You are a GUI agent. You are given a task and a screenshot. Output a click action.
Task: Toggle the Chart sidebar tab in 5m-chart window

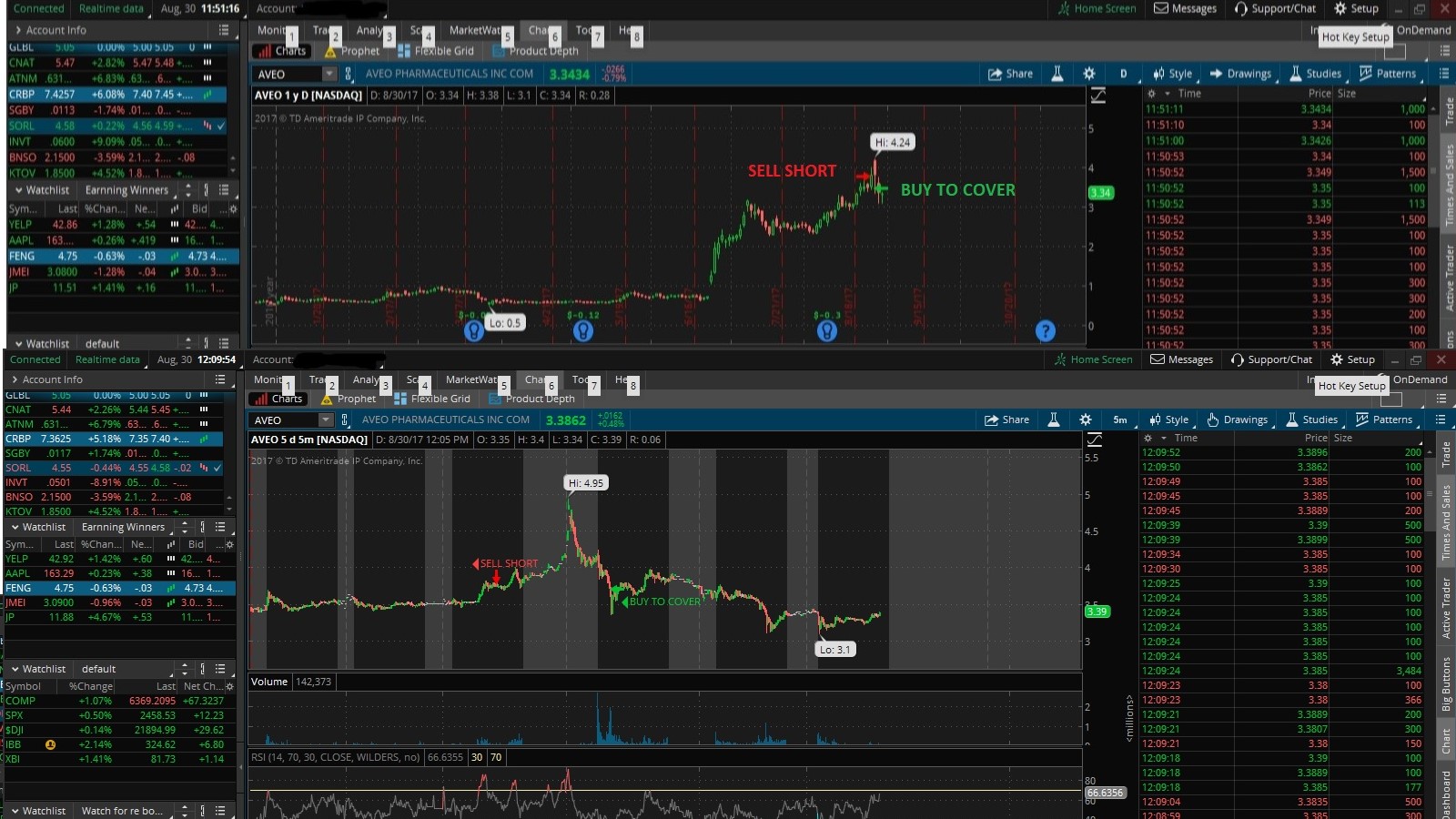(x=1445, y=741)
